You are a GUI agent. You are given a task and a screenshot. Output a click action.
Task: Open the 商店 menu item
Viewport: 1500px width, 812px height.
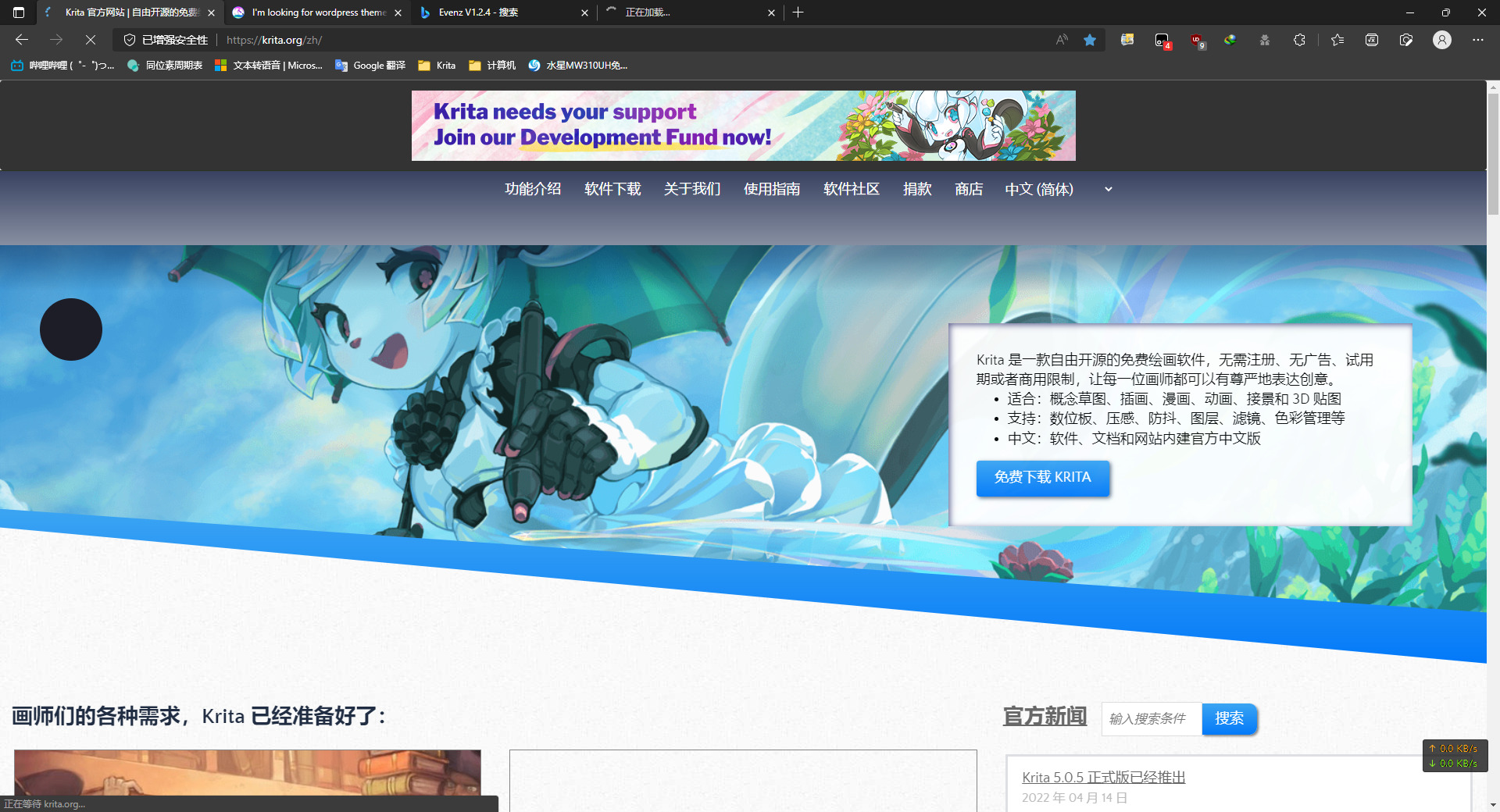969,189
